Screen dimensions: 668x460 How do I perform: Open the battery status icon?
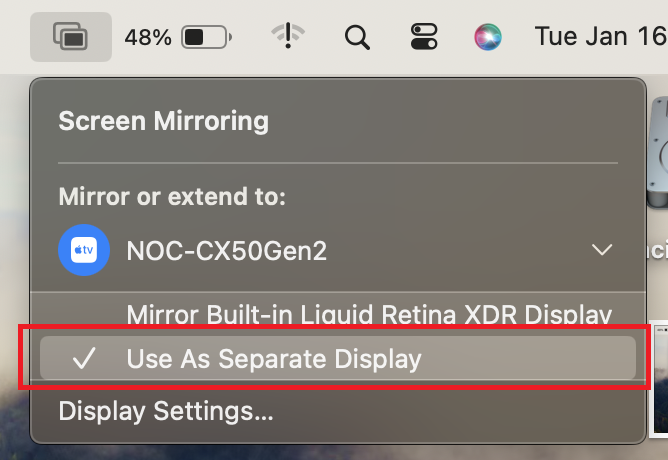pos(207,38)
